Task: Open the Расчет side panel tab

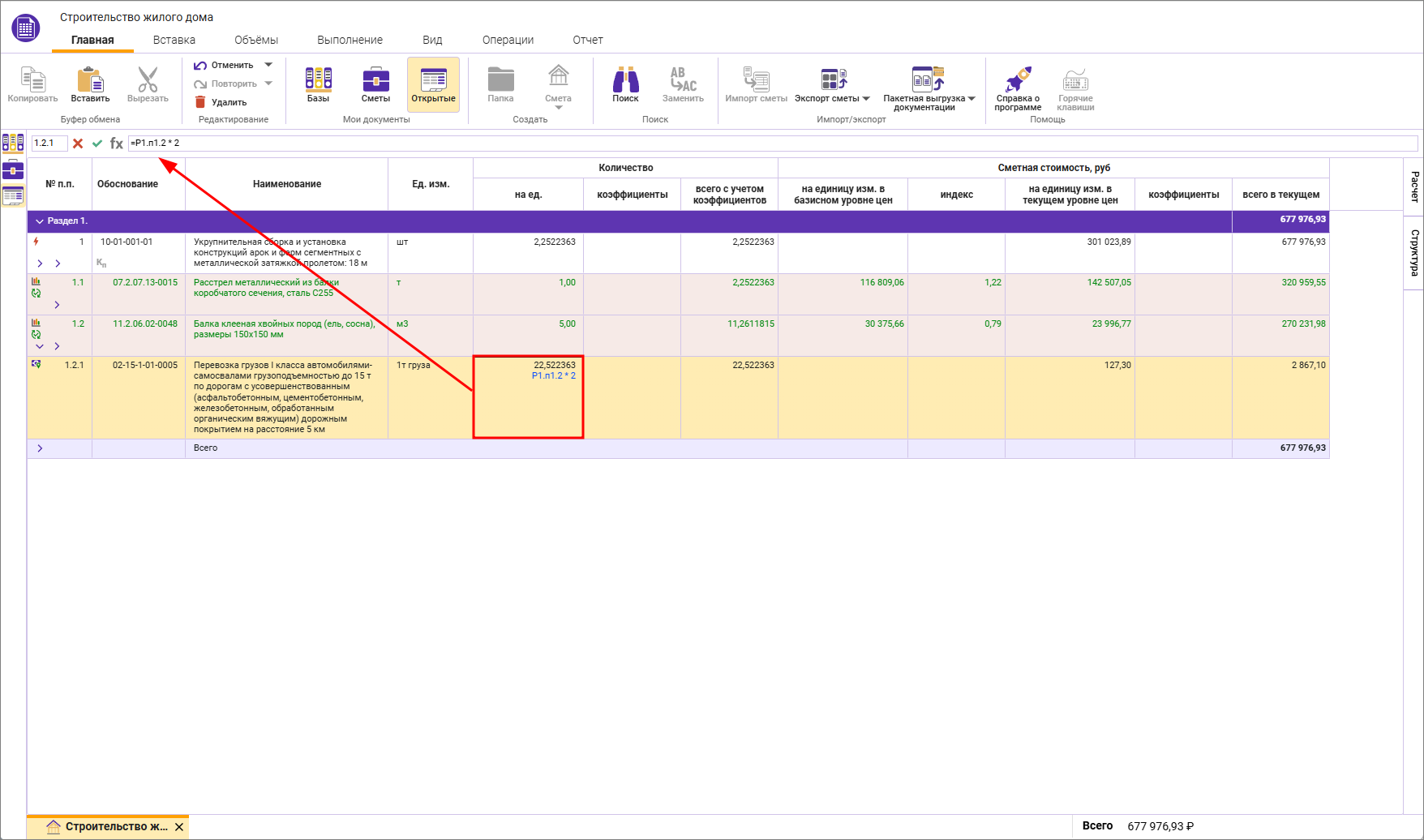Action: [1414, 186]
